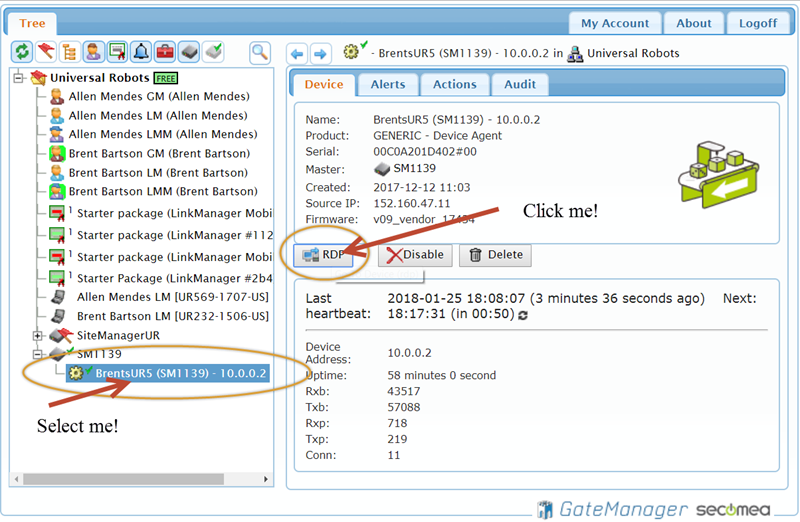This screenshot has height=522, width=800.
Task: Collapse the SM1139 tree node
Action: [38, 354]
